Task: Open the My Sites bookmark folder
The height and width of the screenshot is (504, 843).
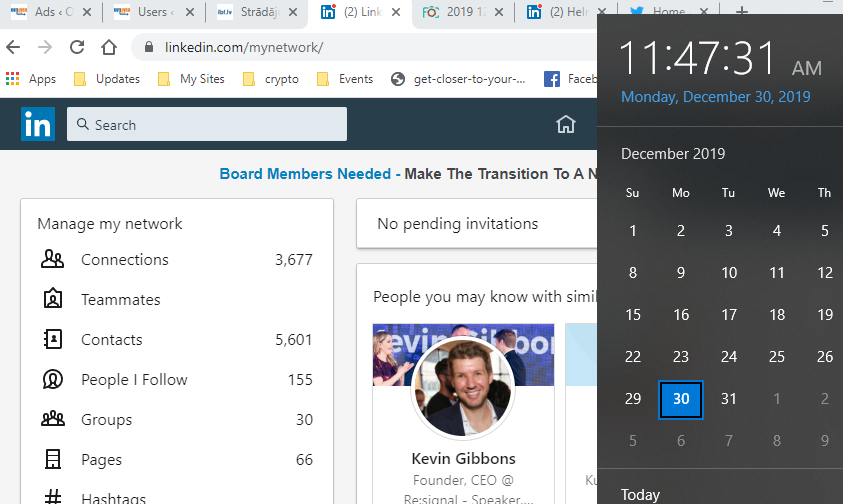Action: click(192, 79)
